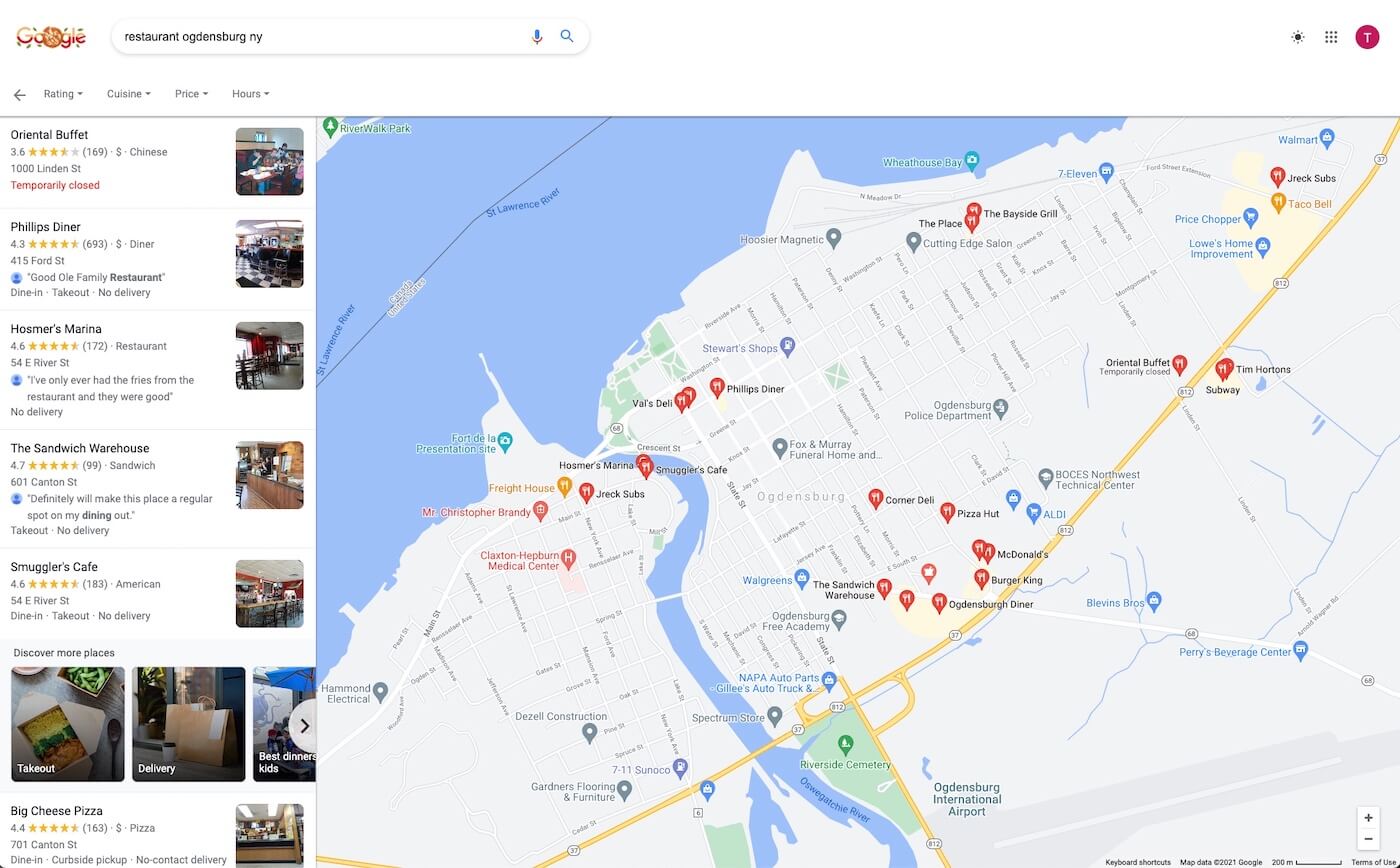The height and width of the screenshot is (868, 1400).
Task: Click the Wheathouse Bay camera pin
Action: pyautogui.click(x=971, y=160)
